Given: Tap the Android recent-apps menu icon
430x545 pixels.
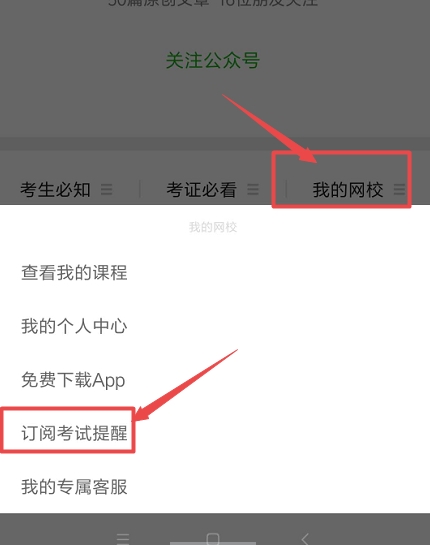Looking at the screenshot, I should (x=123, y=539).
